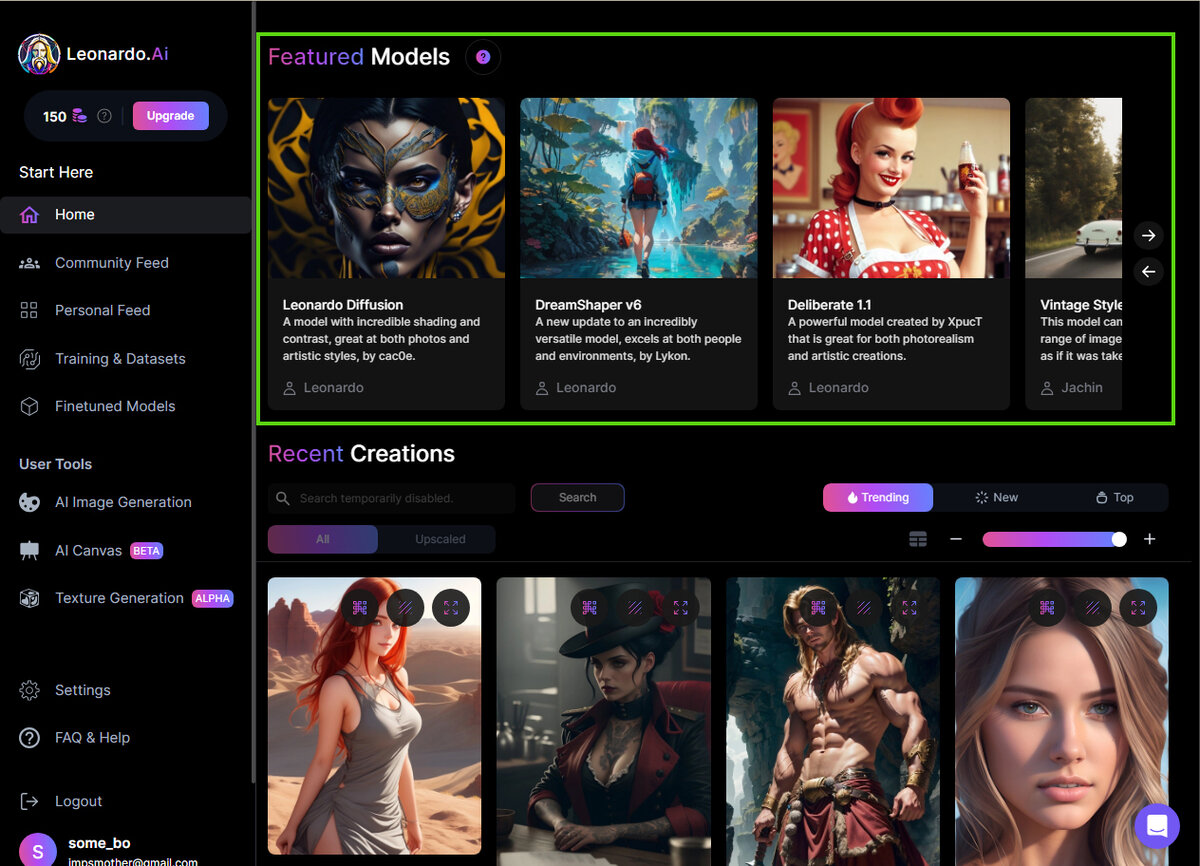
Task: Click the Settings gear icon
Action: 30,691
